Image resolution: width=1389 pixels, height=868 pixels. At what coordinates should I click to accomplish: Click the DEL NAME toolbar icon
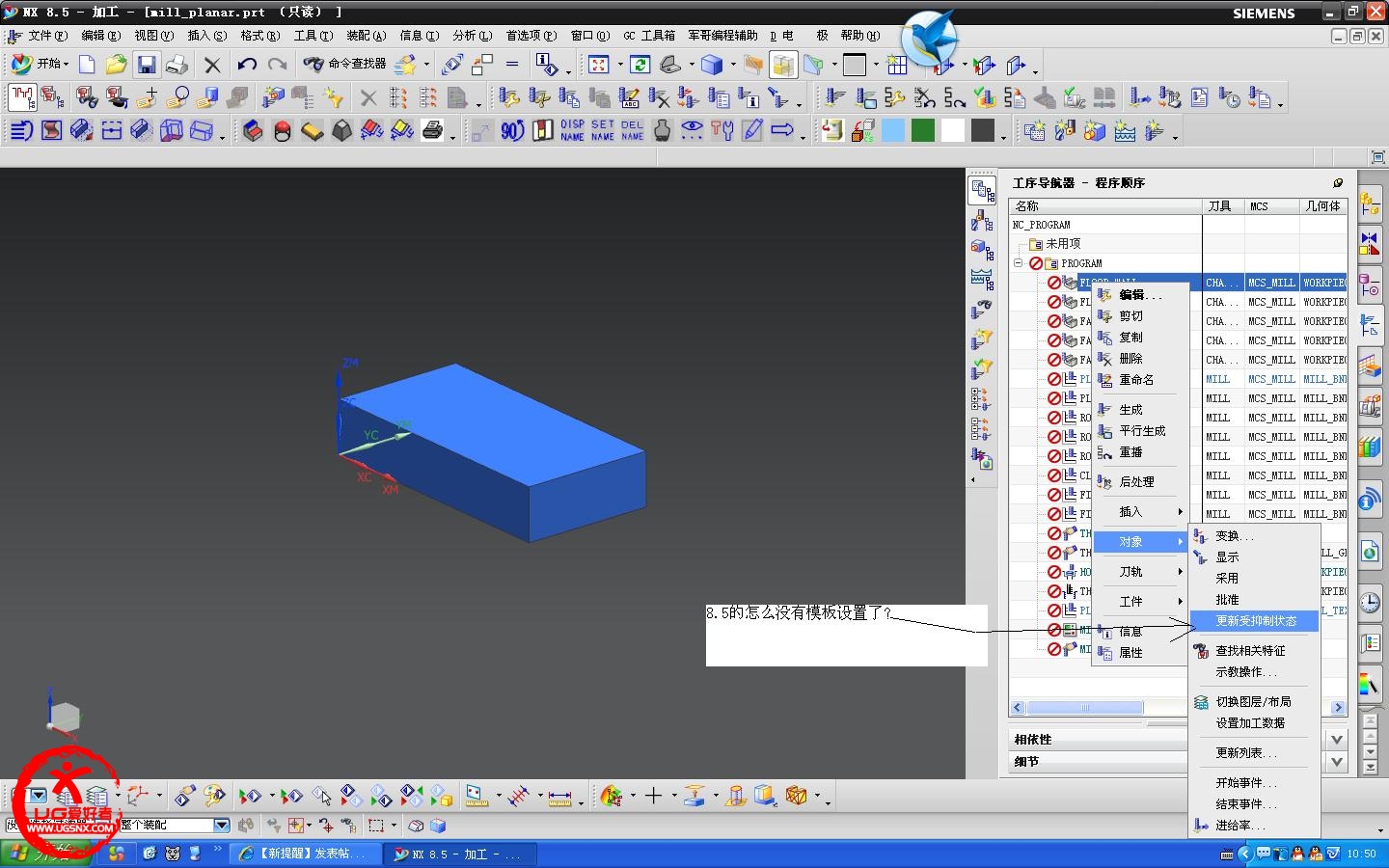coord(632,130)
